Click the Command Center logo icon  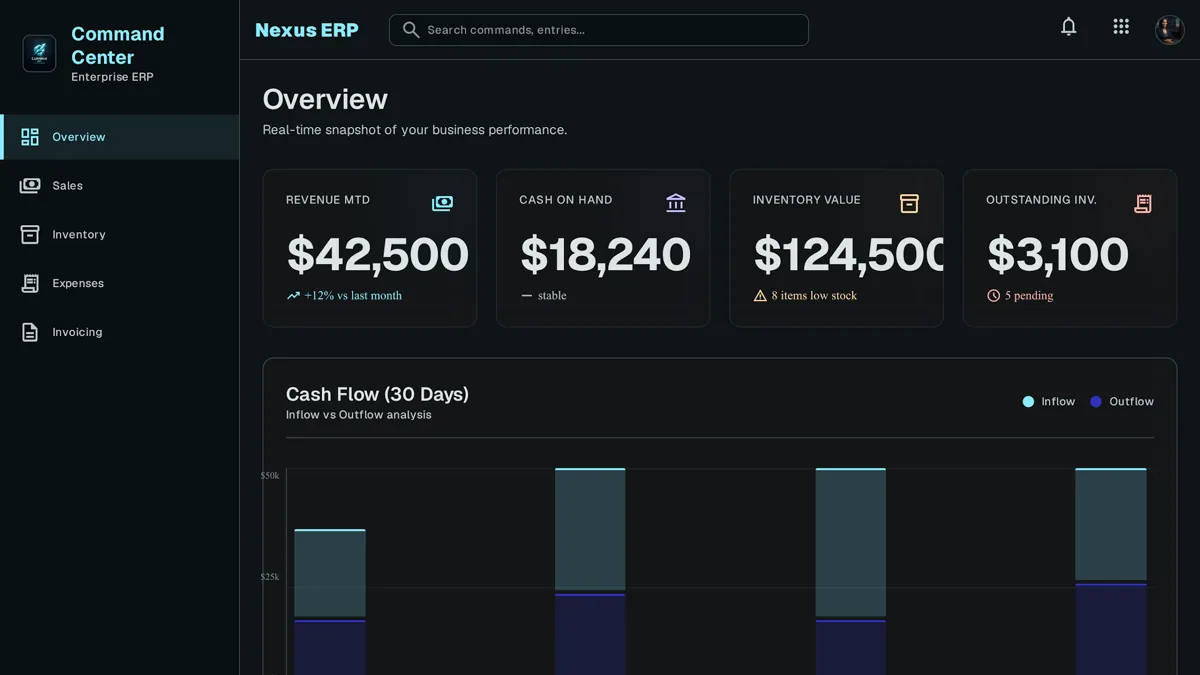point(40,53)
